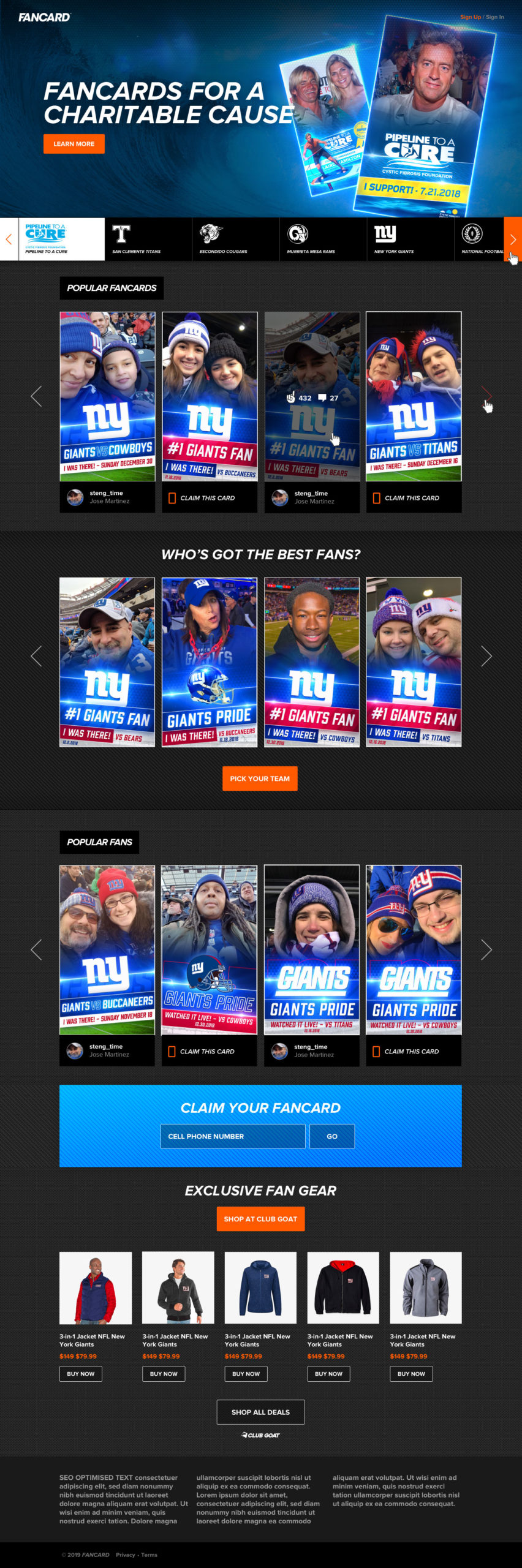Advance team strip with orange right arrow

coord(513,239)
